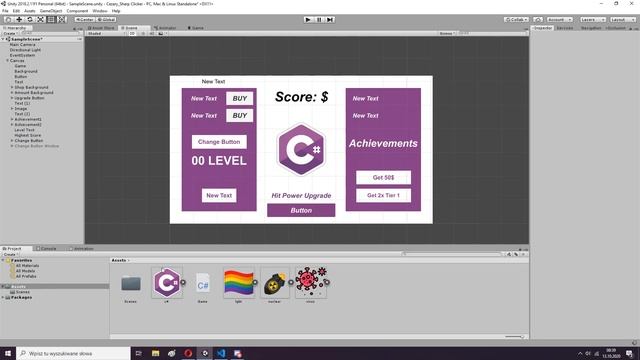This screenshot has width=640, height=360.
Task: Expand Shop Background in hierarchy
Action: coord(12,87)
